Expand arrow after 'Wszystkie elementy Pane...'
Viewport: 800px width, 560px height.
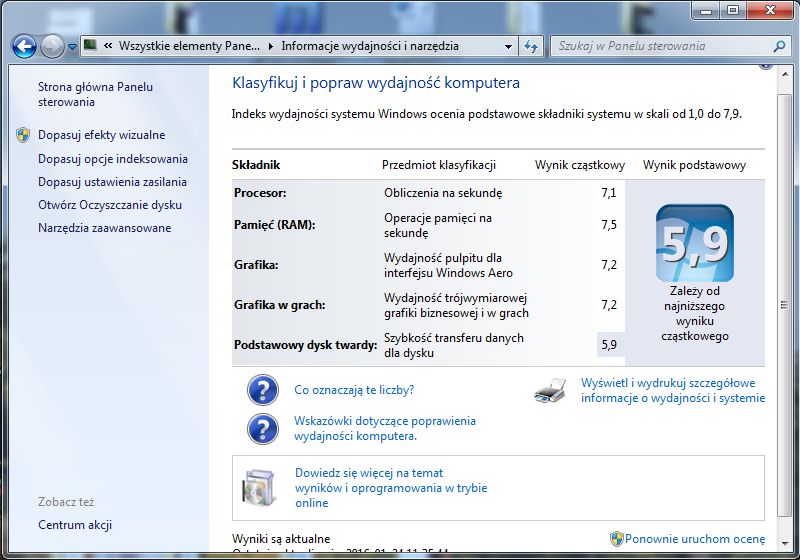click(270, 46)
